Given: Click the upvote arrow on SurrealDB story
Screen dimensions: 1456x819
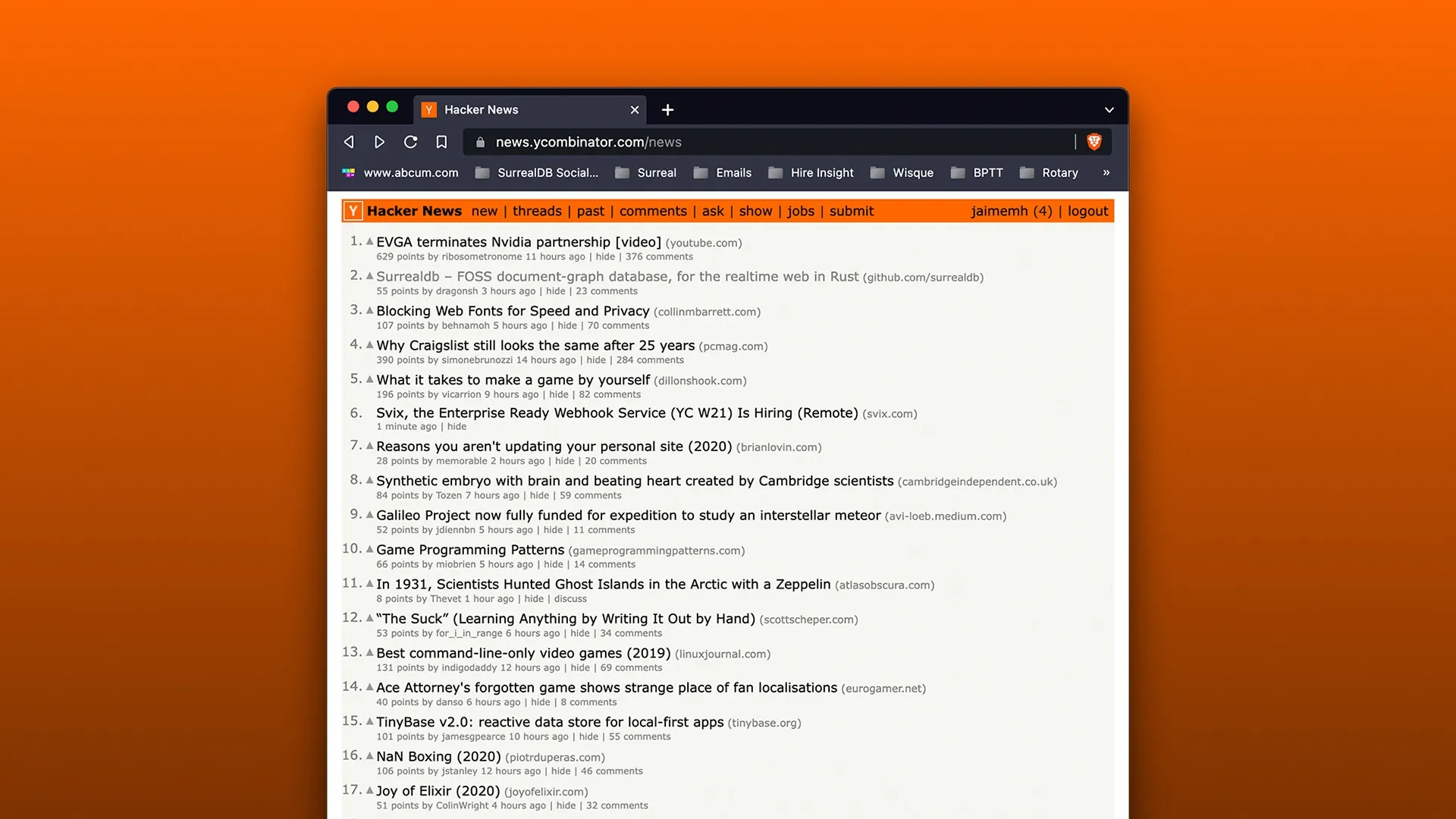Looking at the screenshot, I should (x=369, y=276).
